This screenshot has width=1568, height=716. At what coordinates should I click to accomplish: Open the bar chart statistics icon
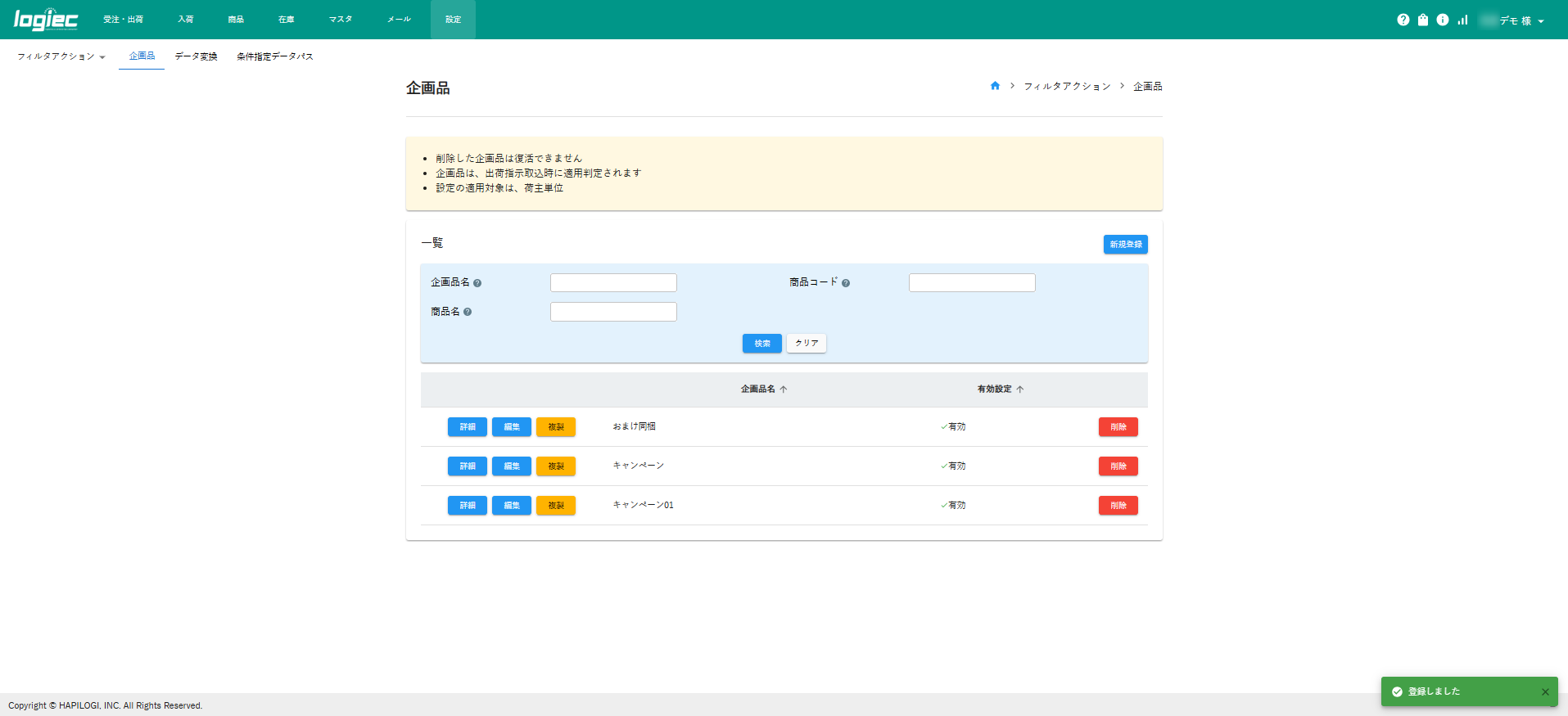click(1462, 20)
